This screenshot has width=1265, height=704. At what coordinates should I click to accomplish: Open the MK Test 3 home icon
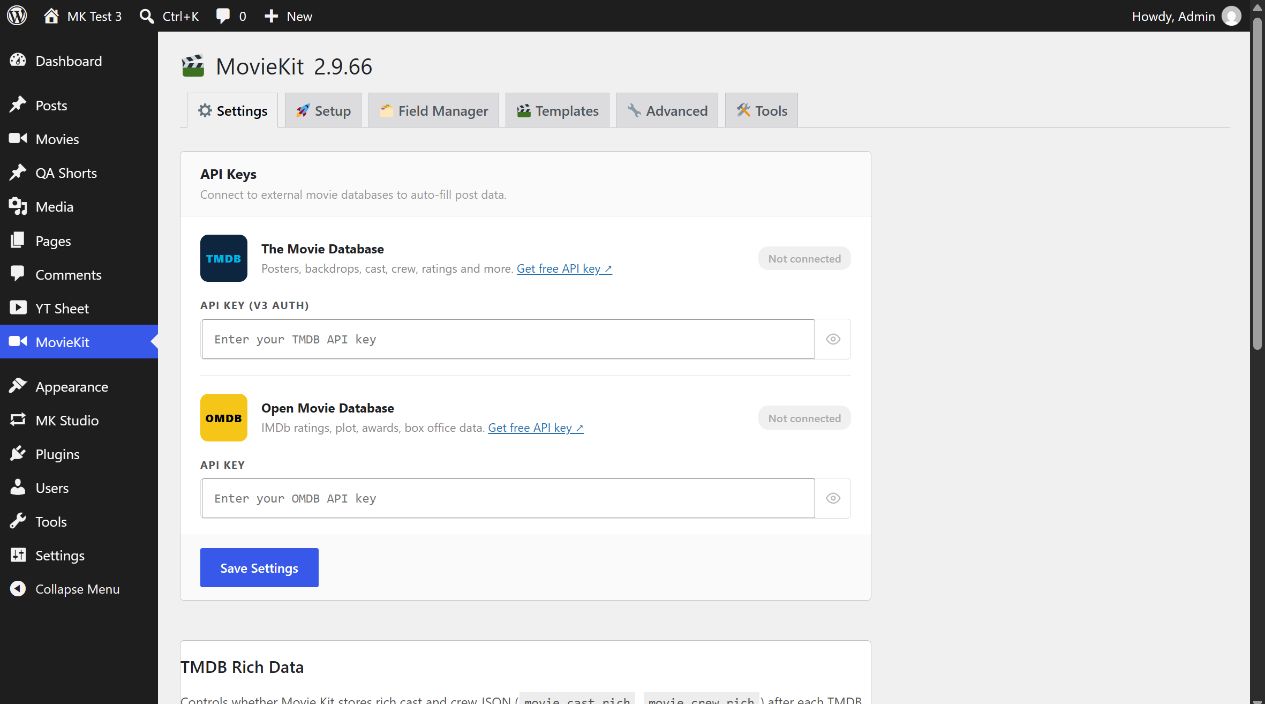pyautogui.click(x=51, y=16)
